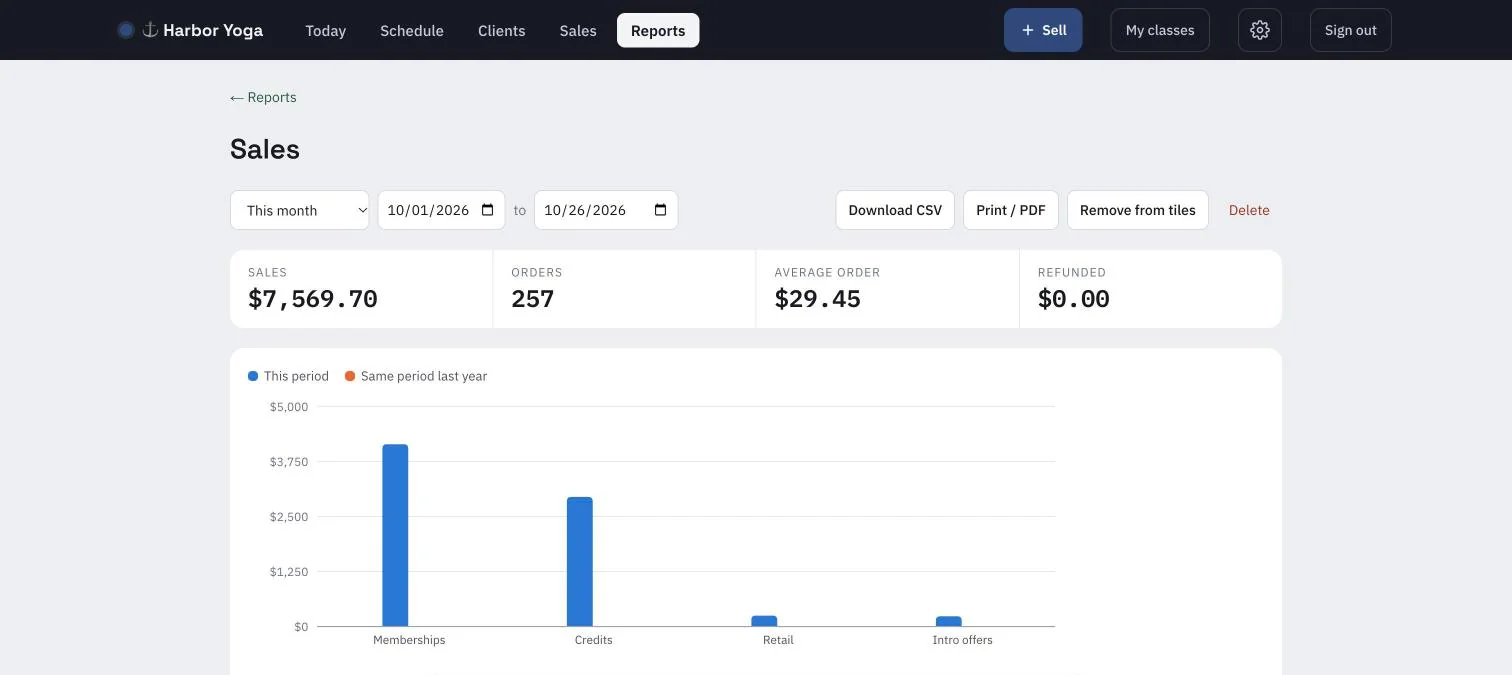Click the $3,750 y-axis label
Screen dimensions: 1512x675
coord(289,462)
